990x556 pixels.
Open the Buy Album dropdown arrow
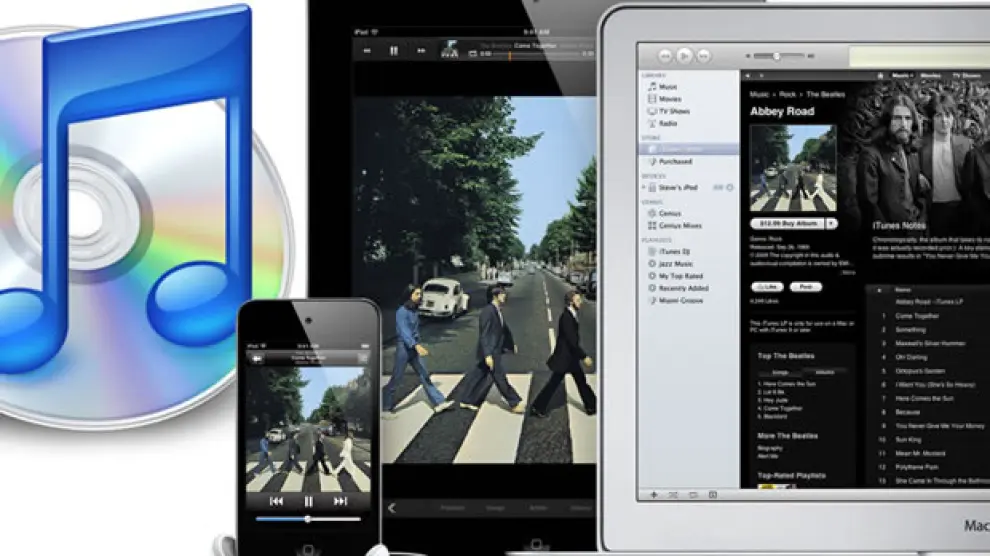[829, 225]
